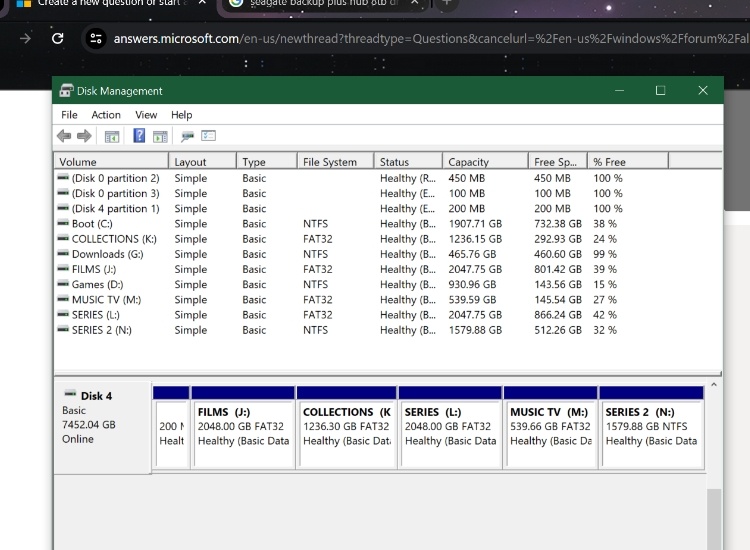750x550 pixels.
Task: Select the COLLECTIONS (K:) partition block in disk map
Action: coord(347,427)
